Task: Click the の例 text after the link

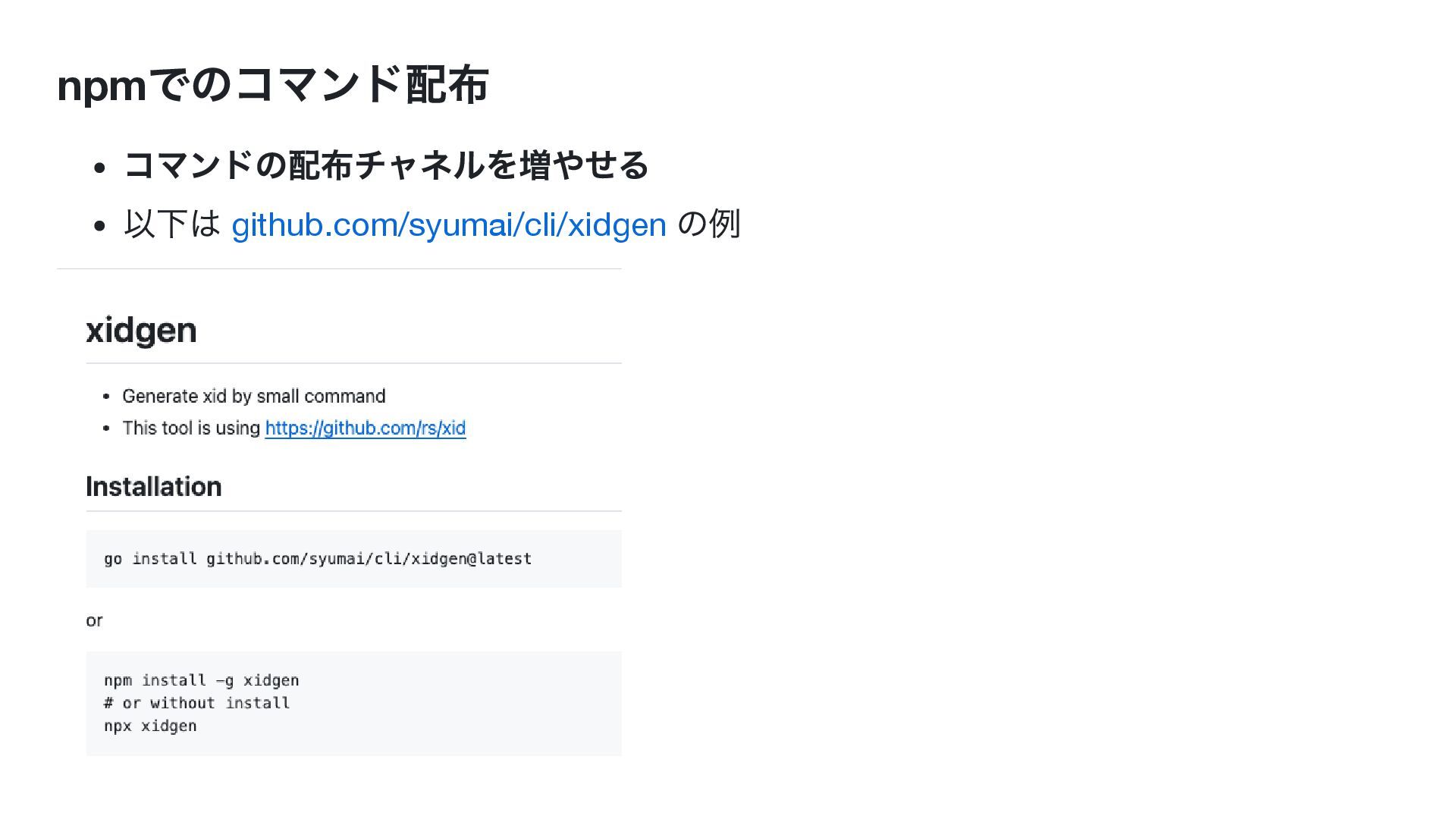Action: click(708, 224)
